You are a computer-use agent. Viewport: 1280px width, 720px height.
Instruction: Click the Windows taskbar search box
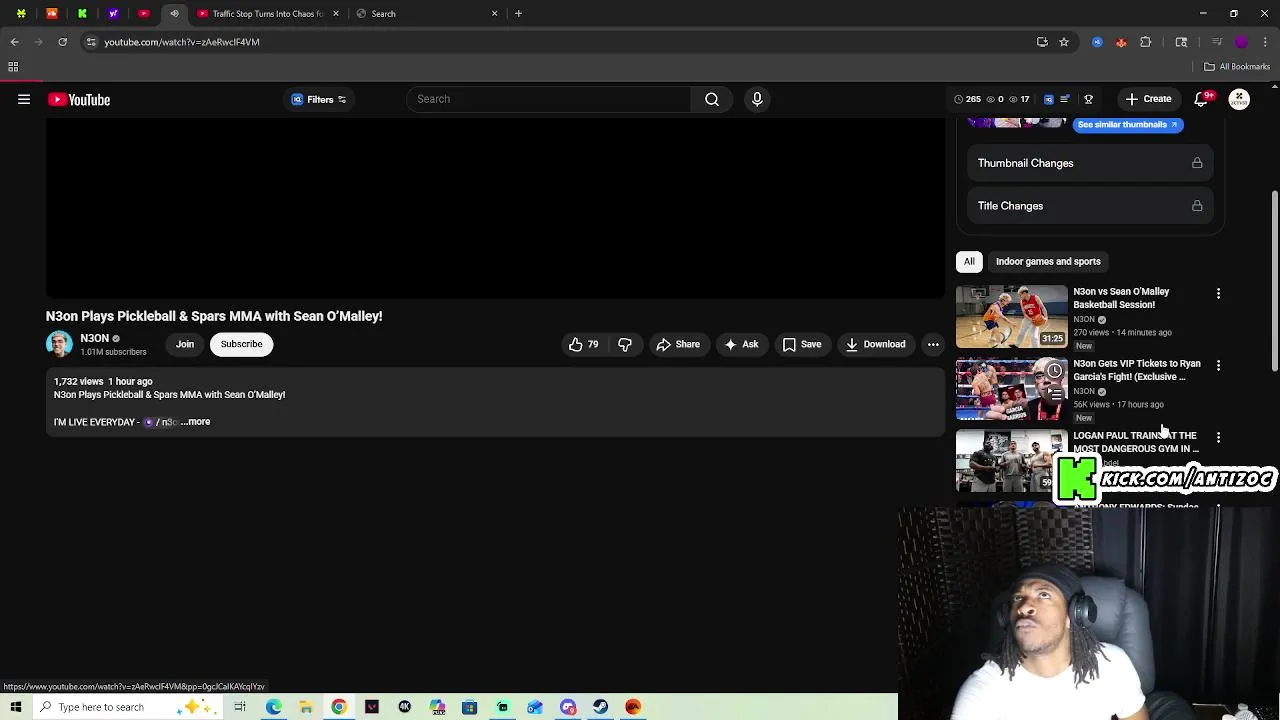pos(126,707)
